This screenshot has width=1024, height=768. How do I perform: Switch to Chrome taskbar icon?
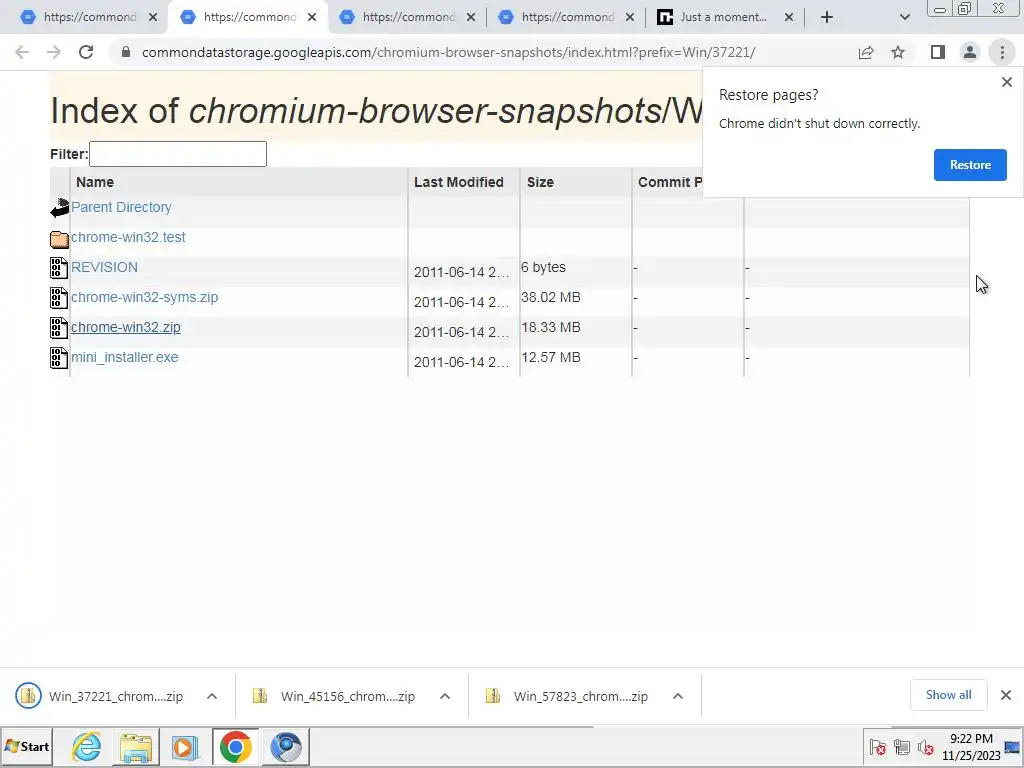(235, 746)
